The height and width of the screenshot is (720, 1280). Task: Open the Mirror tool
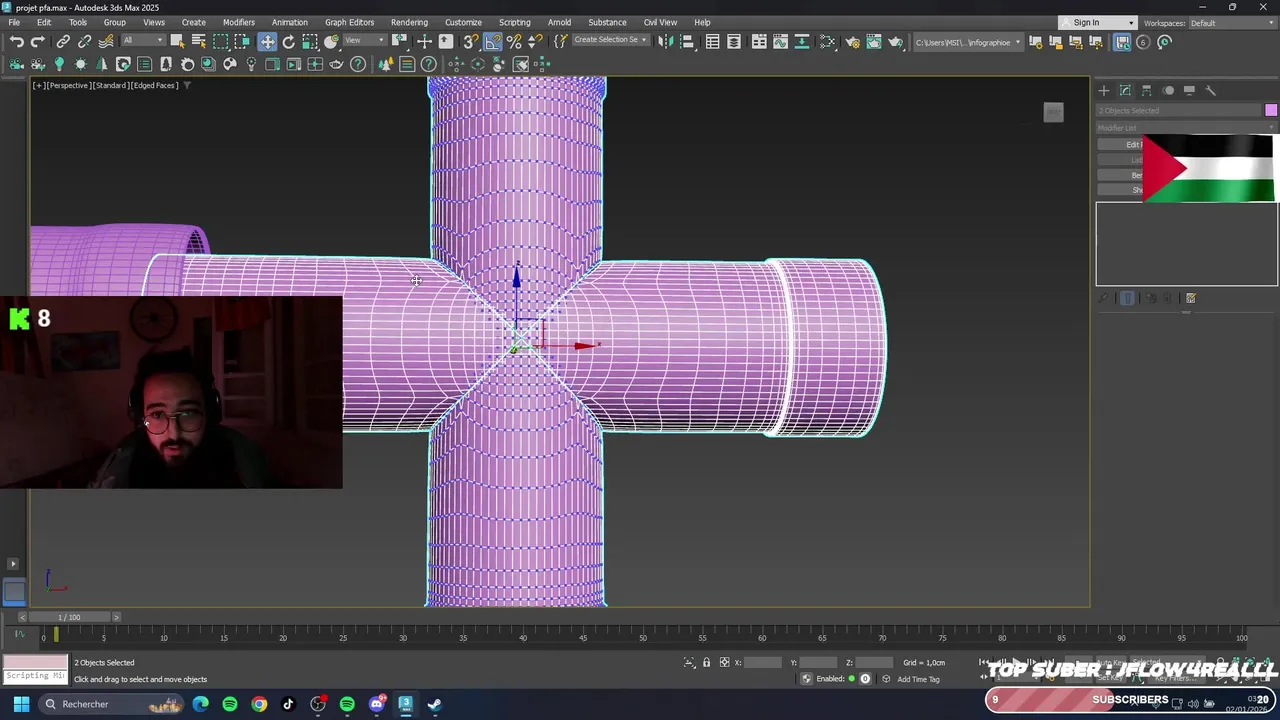[665, 42]
